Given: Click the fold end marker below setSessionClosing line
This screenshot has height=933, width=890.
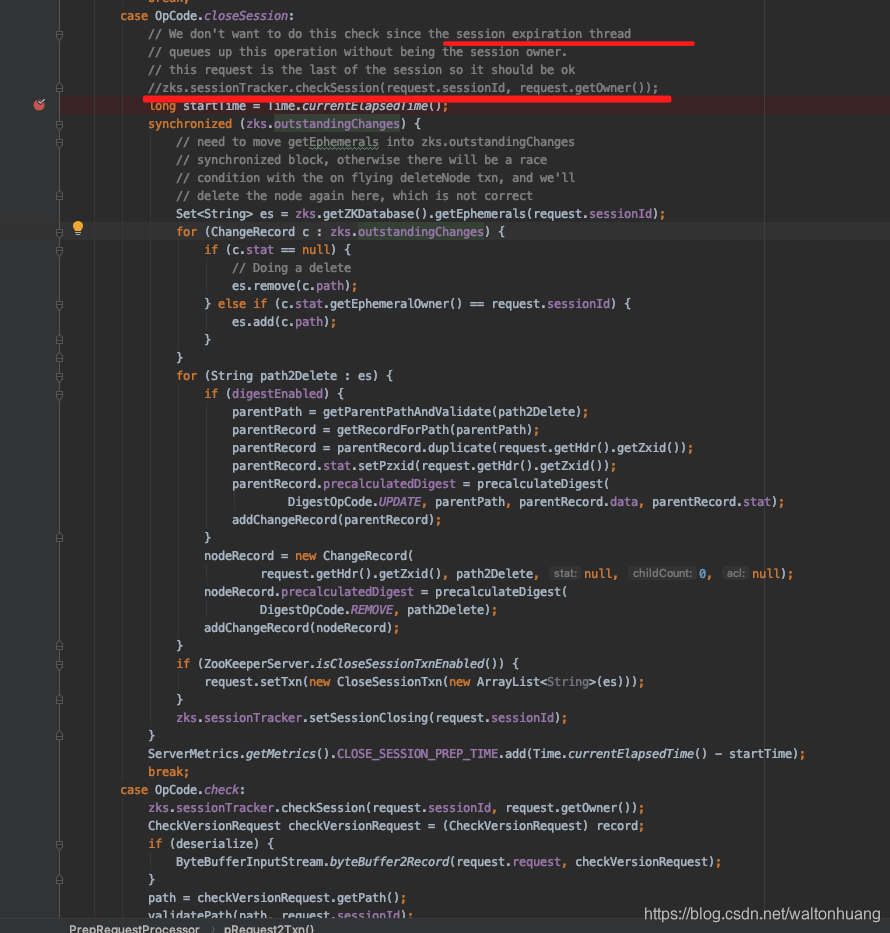Looking at the screenshot, I should point(59,736).
